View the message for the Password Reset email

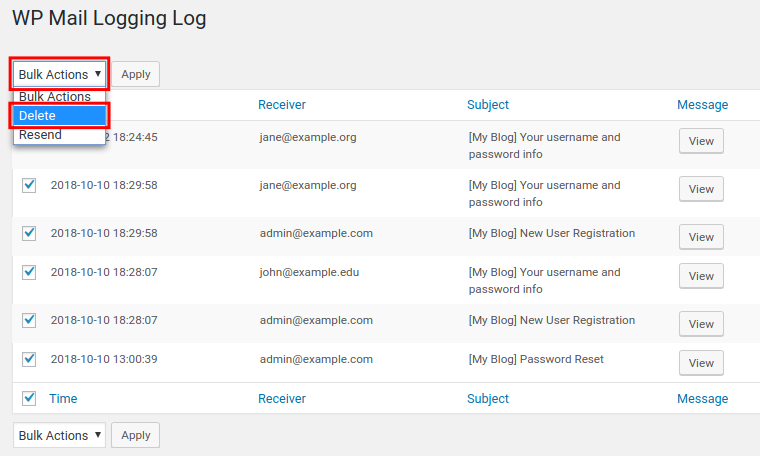click(x=701, y=363)
